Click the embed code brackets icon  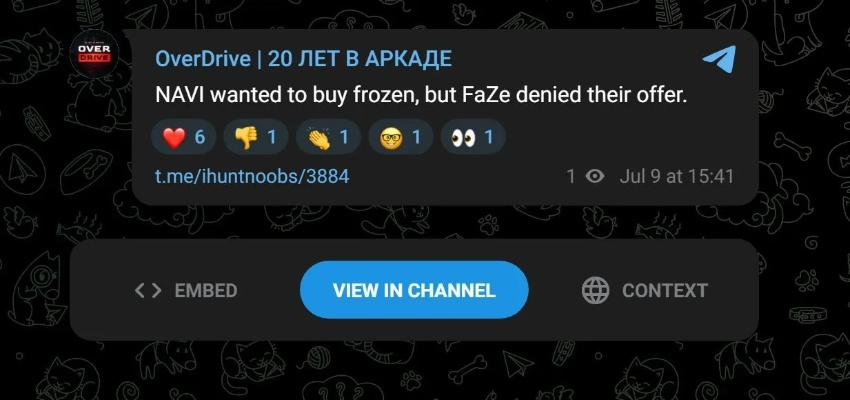(148, 291)
